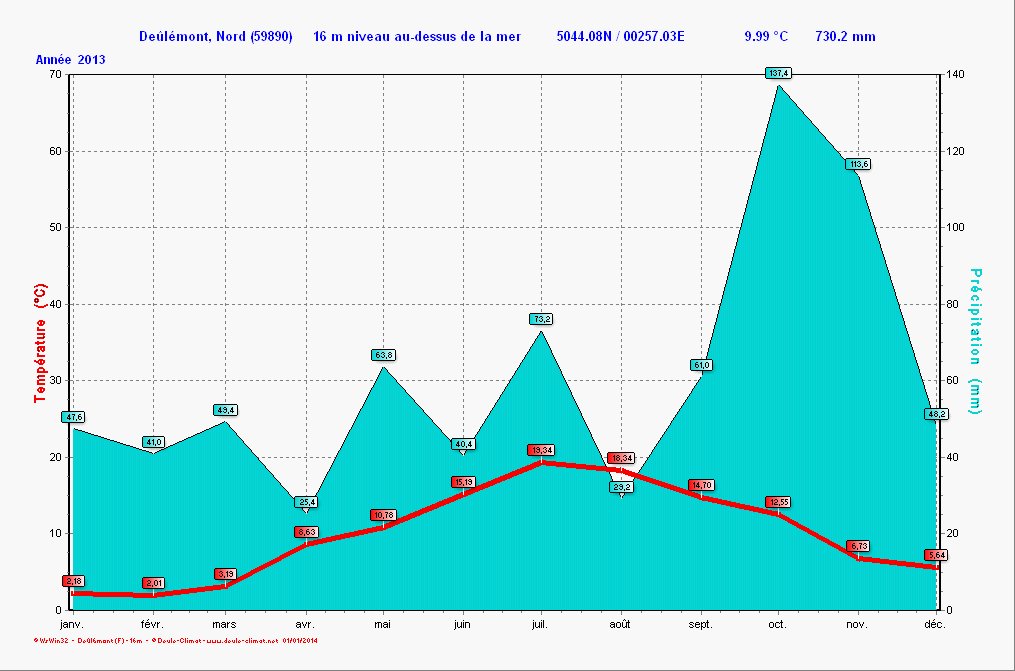Click the cyan 'Précipitation (mm)' axis title
The image size is (1015, 671).
[x=975, y=342]
